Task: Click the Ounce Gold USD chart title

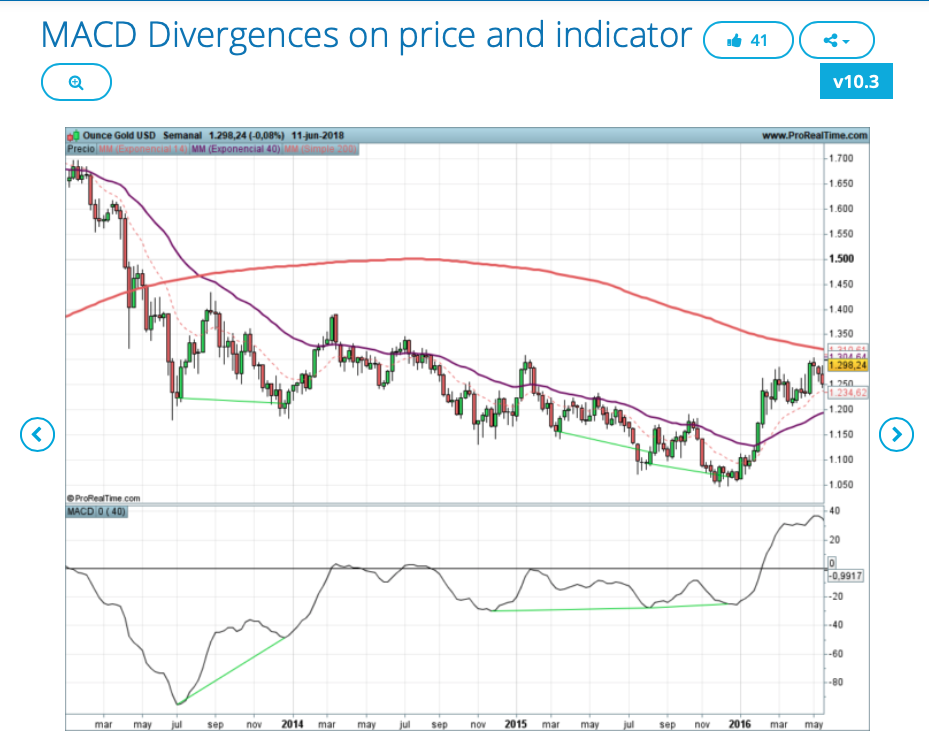Action: click(x=118, y=136)
